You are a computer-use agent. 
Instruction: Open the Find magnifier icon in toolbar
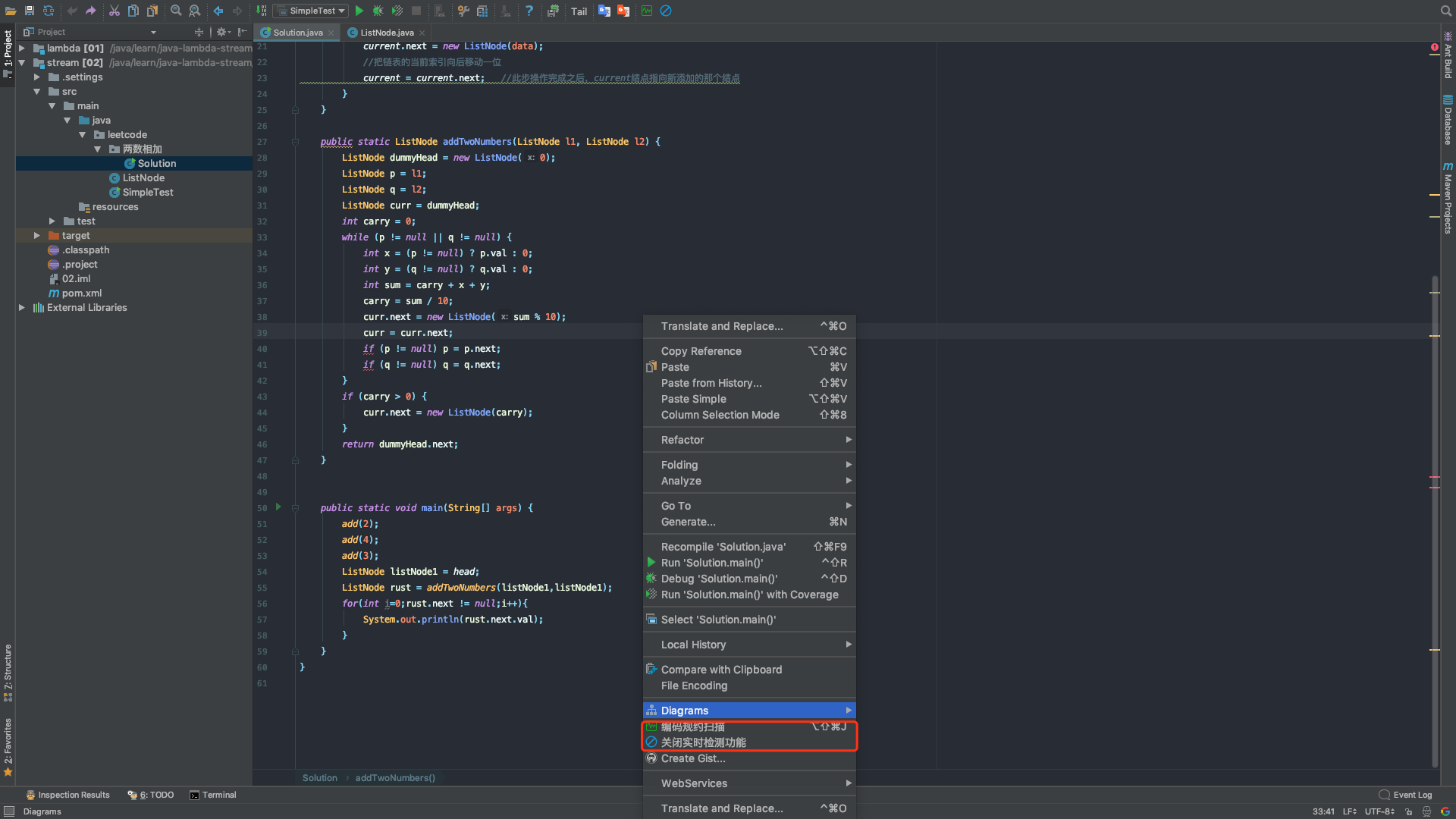176,11
